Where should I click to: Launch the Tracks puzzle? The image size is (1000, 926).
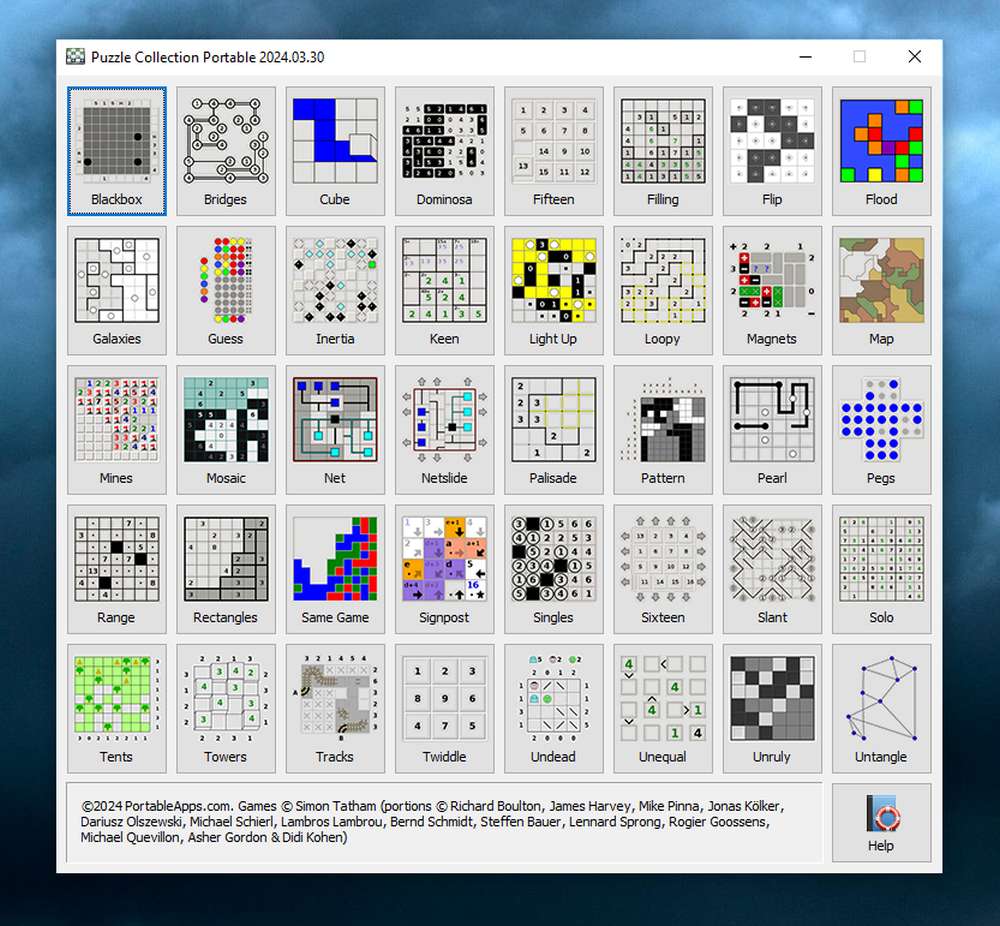(x=335, y=709)
